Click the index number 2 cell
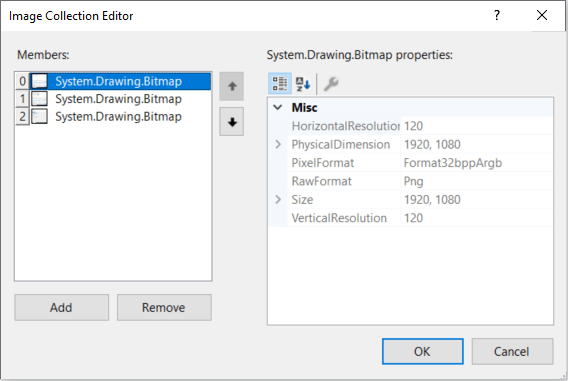Image resolution: width=568 pixels, height=381 pixels. pos(22,117)
